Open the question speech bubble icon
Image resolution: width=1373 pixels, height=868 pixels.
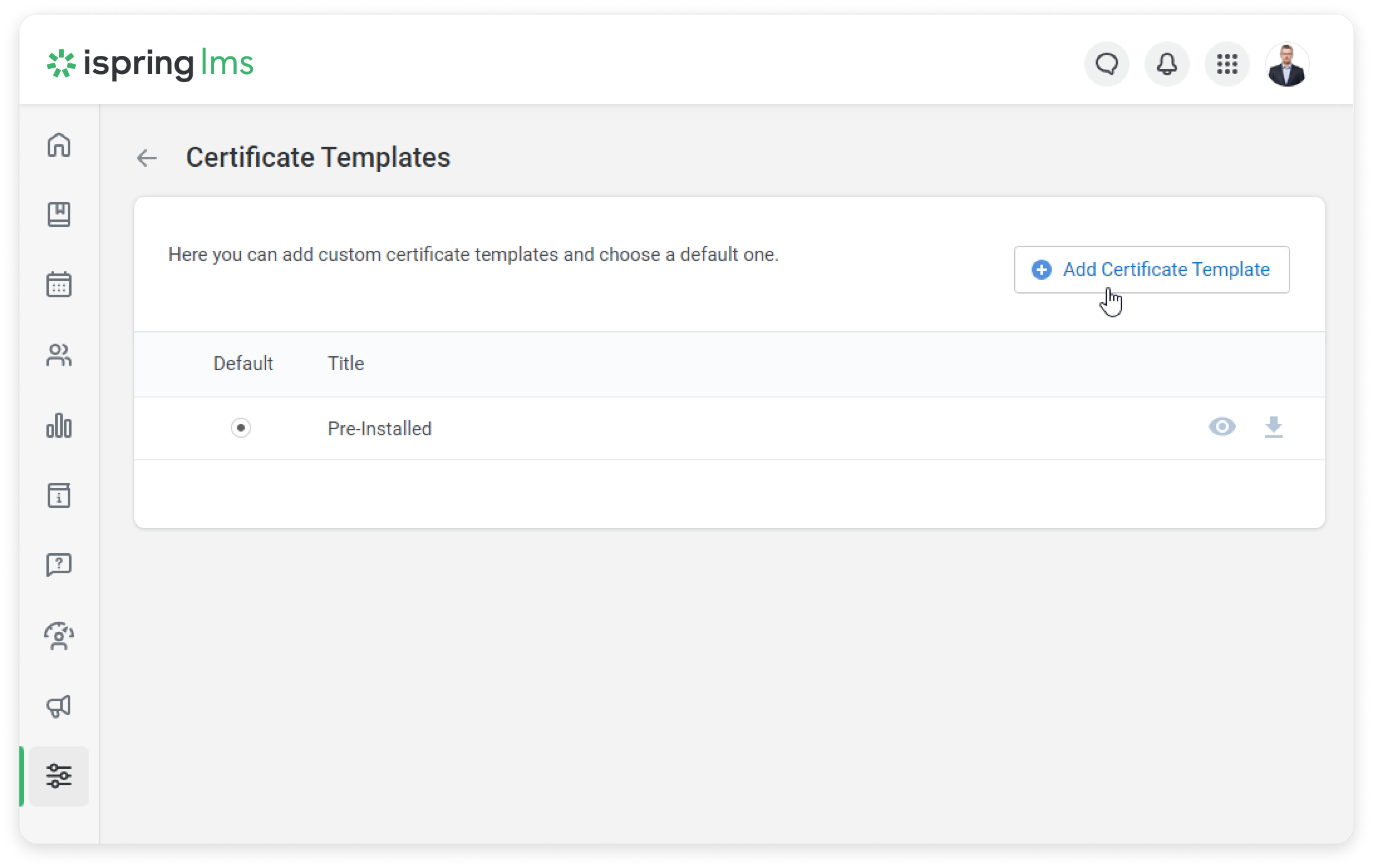coord(59,565)
